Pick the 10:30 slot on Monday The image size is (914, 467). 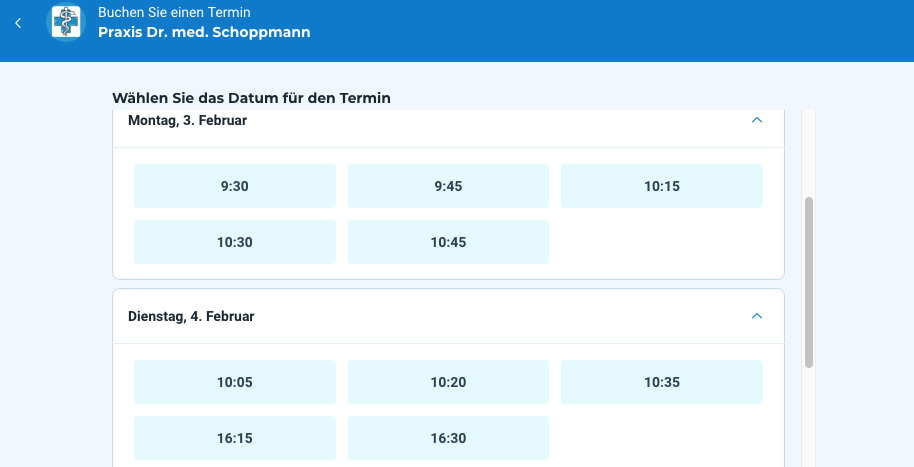[235, 242]
